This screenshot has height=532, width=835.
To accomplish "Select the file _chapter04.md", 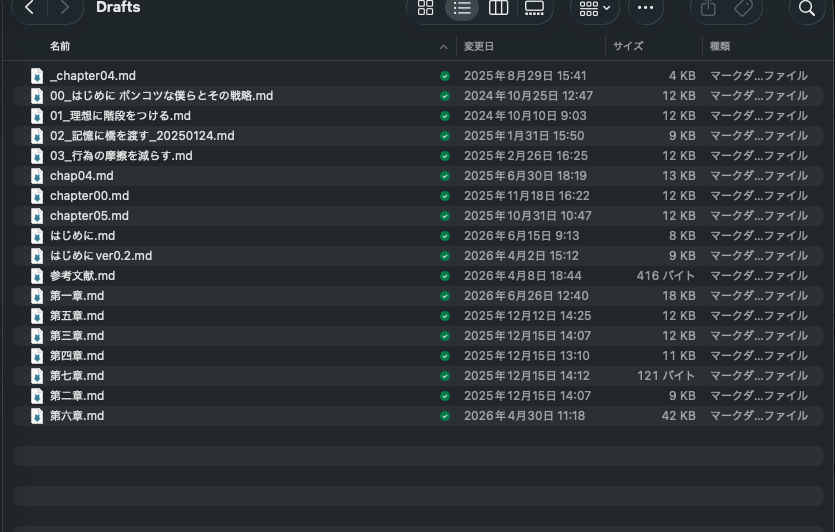I will [x=93, y=76].
